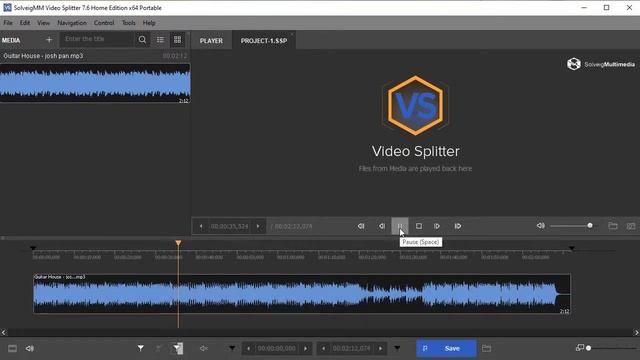Click the start time field 00:00:00.000
The width and height of the screenshot is (640, 360).
point(276,348)
